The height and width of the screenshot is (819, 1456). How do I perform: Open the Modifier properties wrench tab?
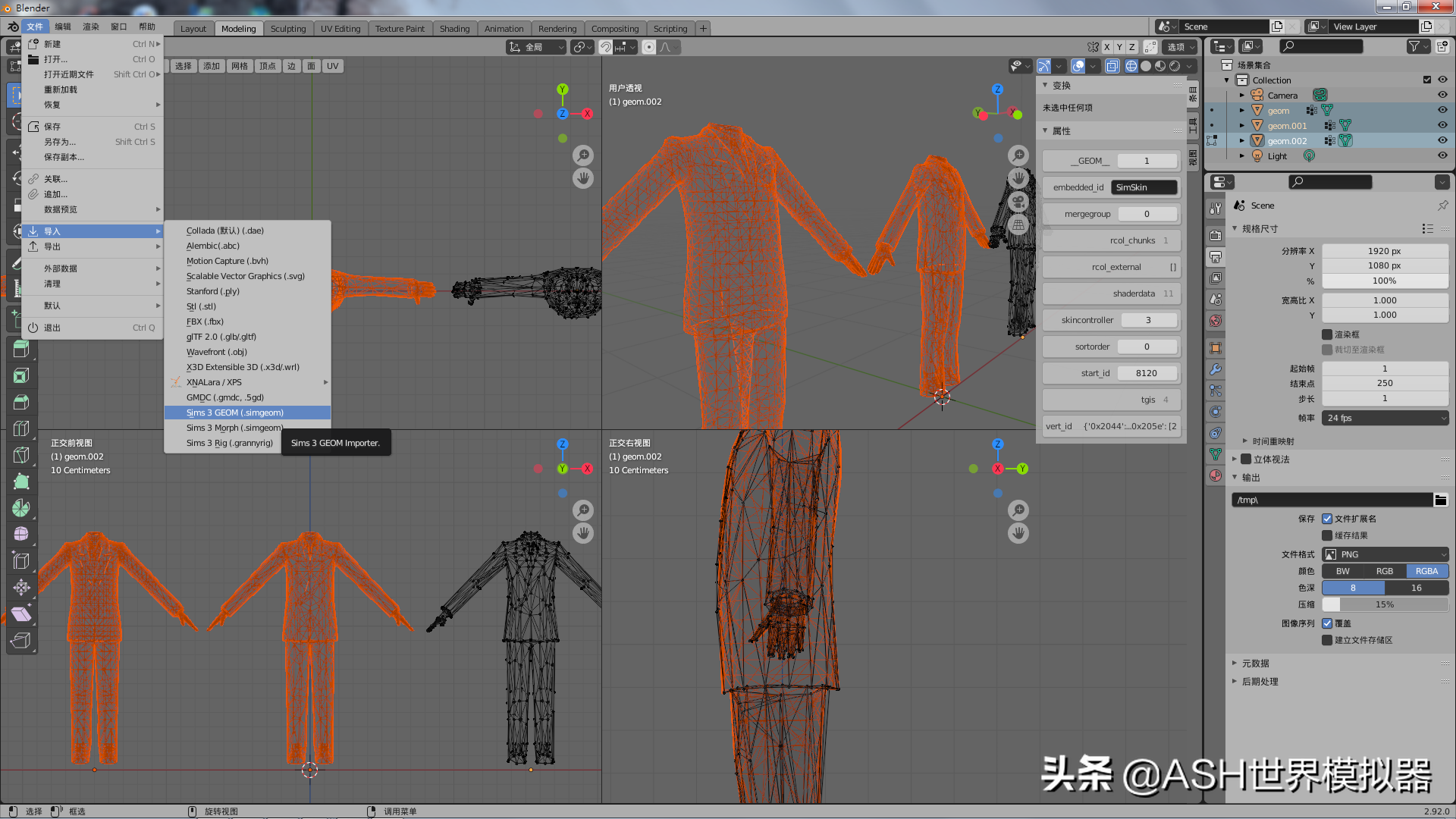coord(1216,369)
